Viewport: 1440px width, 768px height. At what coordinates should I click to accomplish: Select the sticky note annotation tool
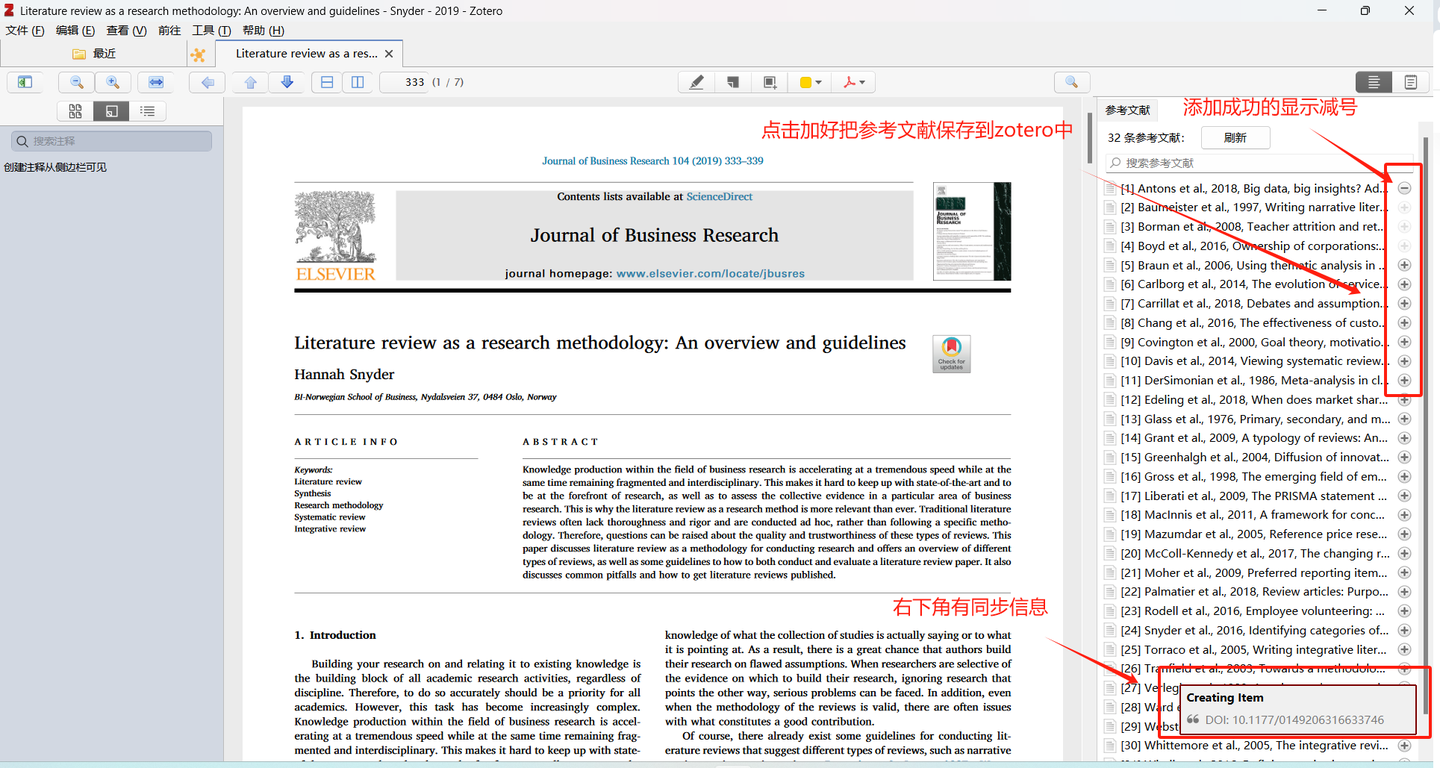tap(733, 82)
